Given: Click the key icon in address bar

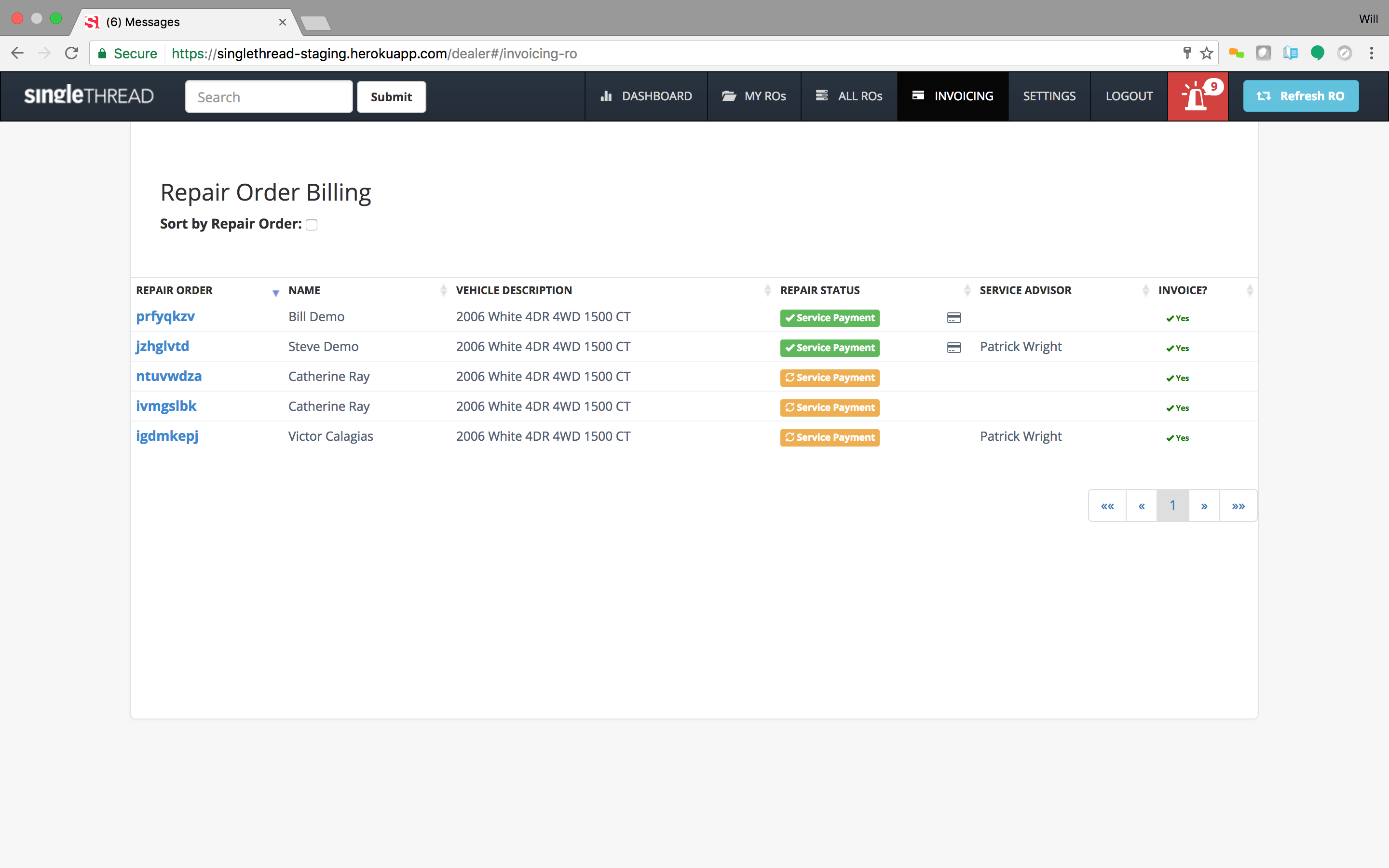Looking at the screenshot, I should pos(1187,54).
